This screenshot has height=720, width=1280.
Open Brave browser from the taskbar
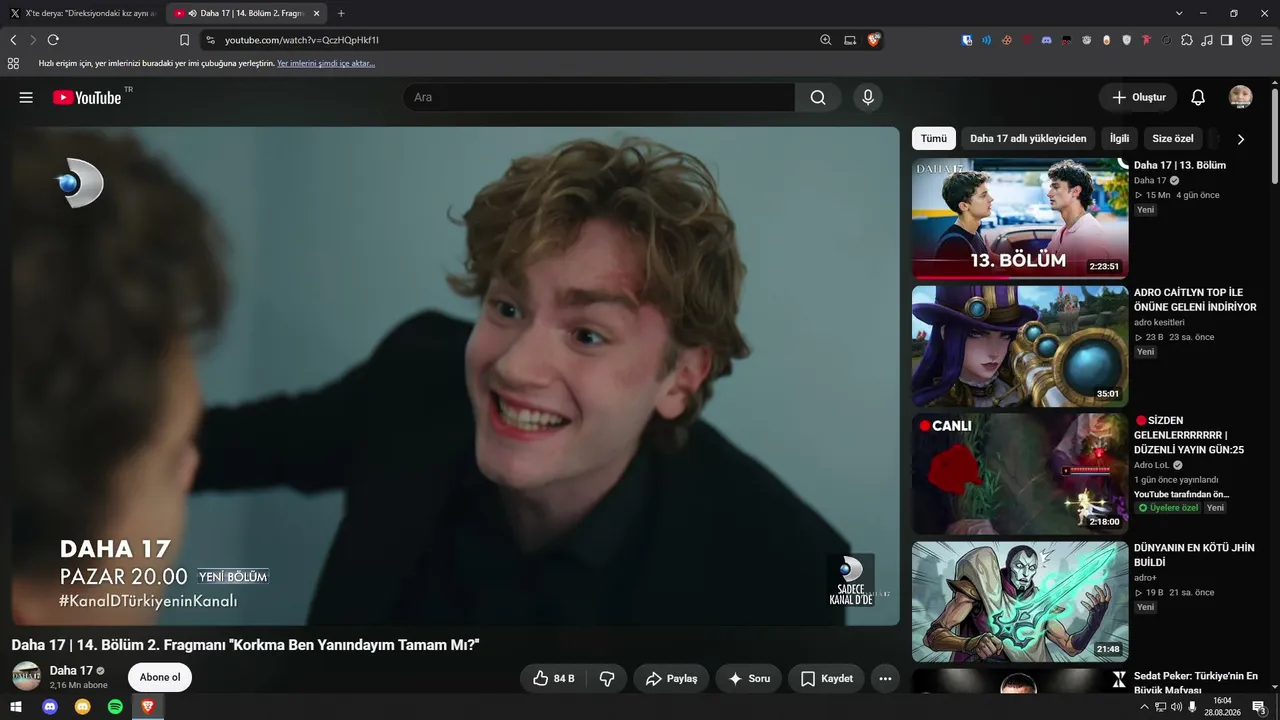pos(147,707)
